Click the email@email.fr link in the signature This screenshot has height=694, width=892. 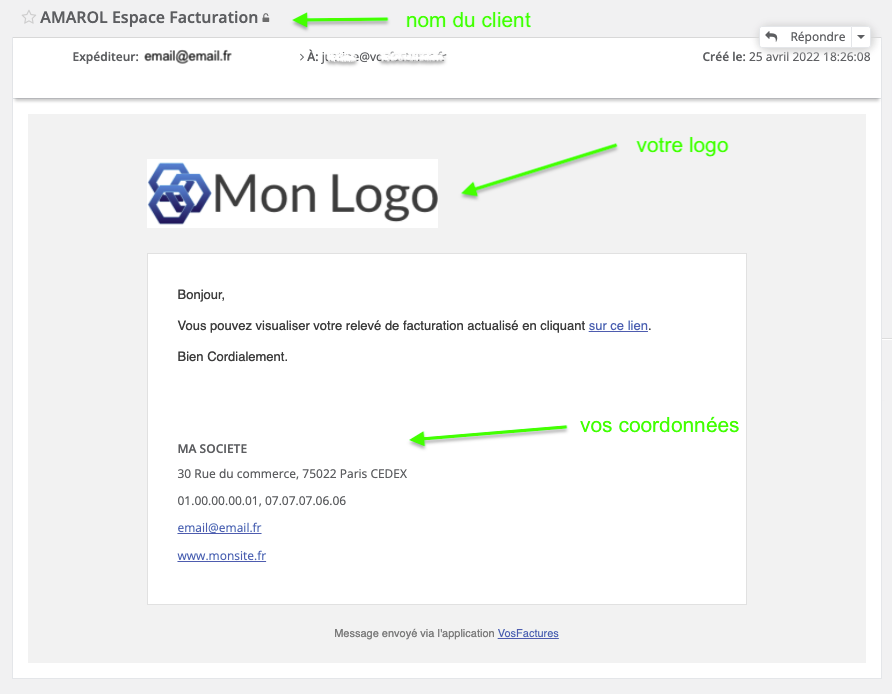click(219, 527)
